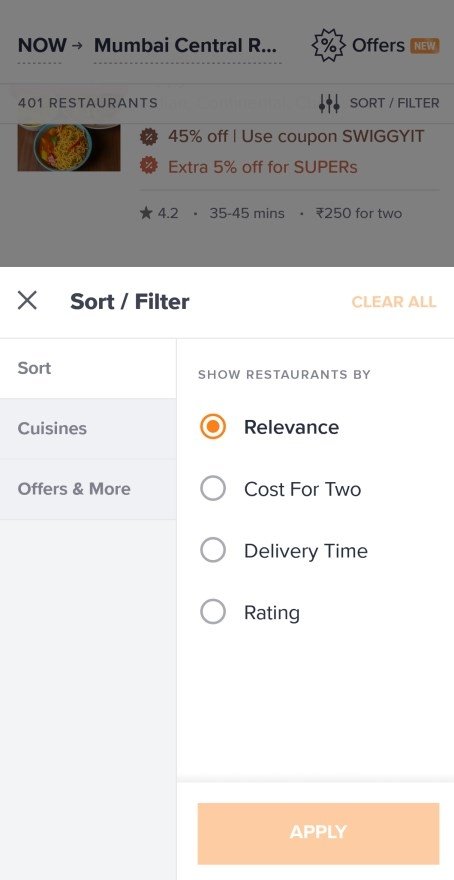Tap the 4.2 star rating icon

coord(146,213)
